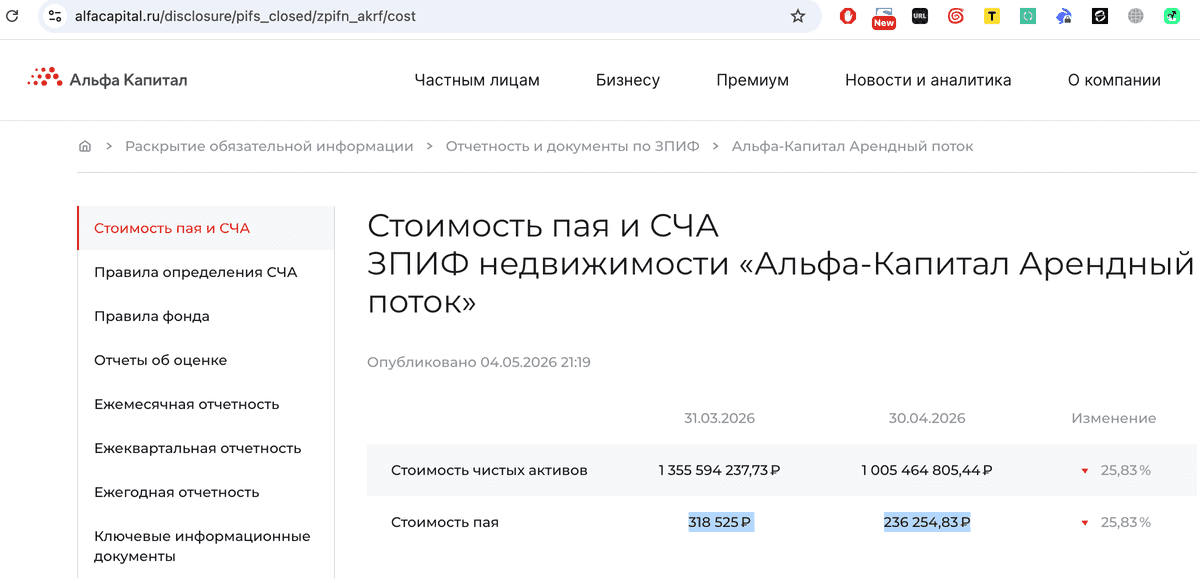
Task: Open the teal circular arrows extension
Action: 1028,16
